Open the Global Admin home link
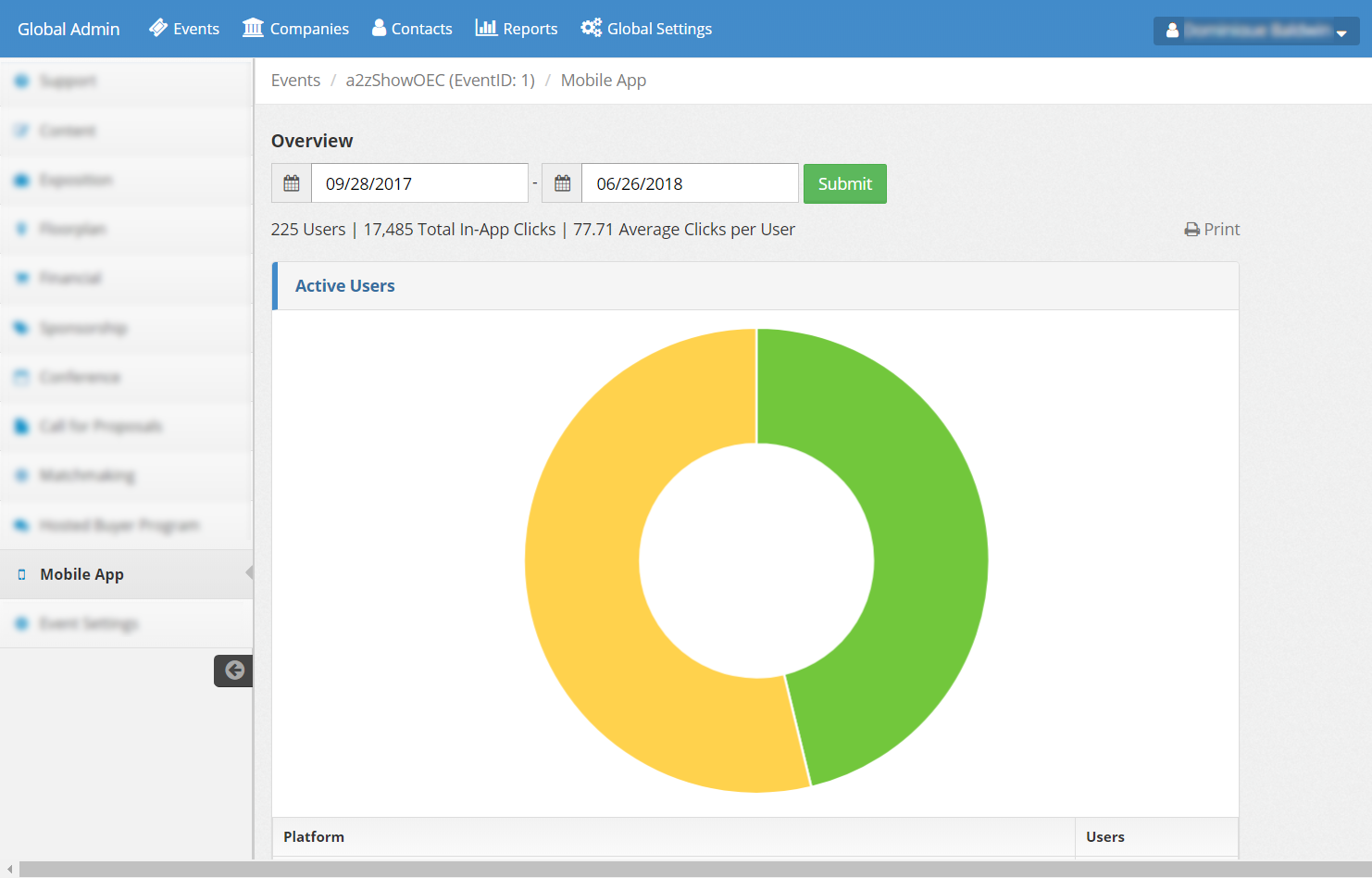The width and height of the screenshot is (1372, 878). point(69,29)
